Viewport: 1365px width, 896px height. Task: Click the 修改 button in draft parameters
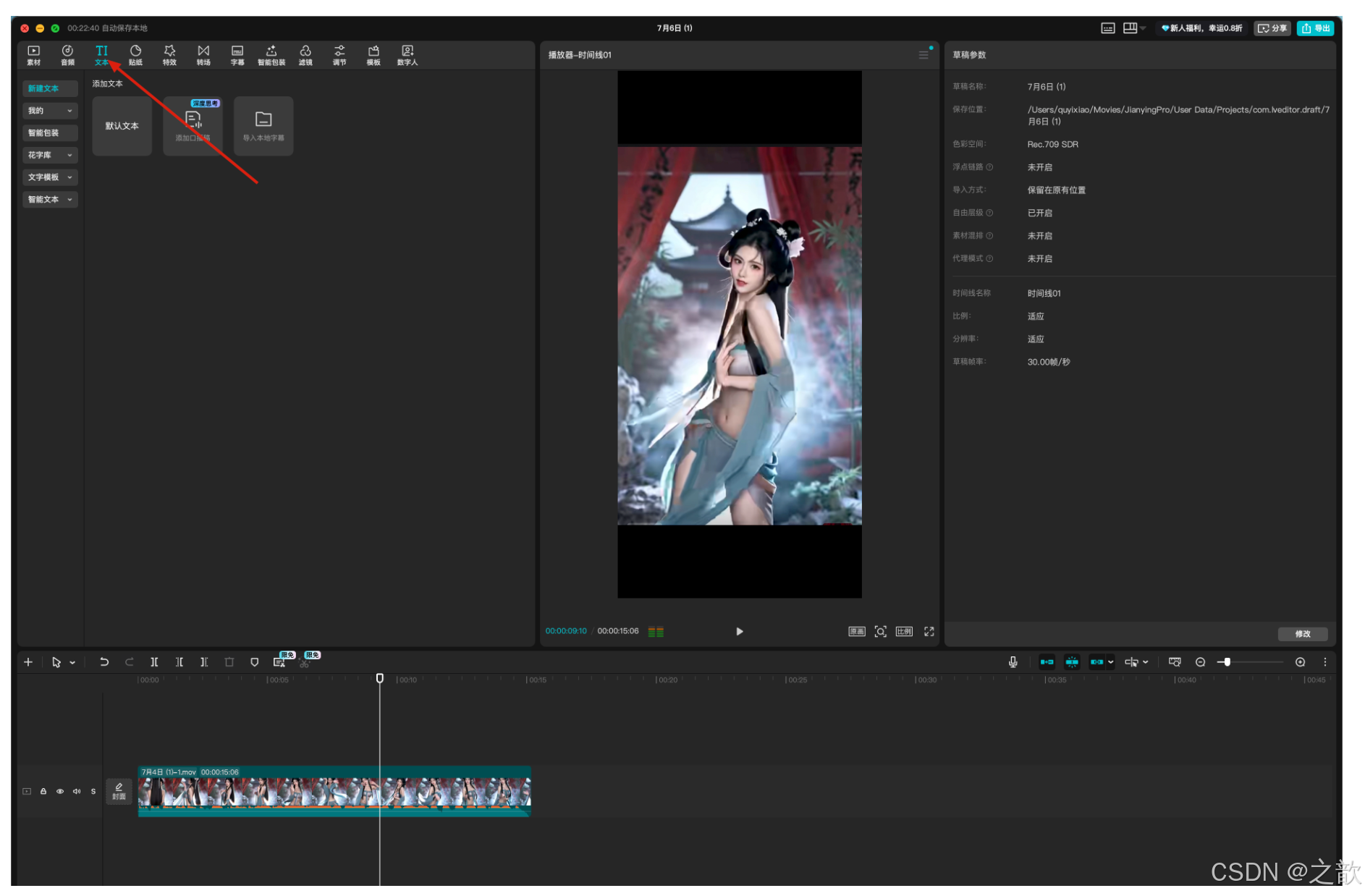1303,634
